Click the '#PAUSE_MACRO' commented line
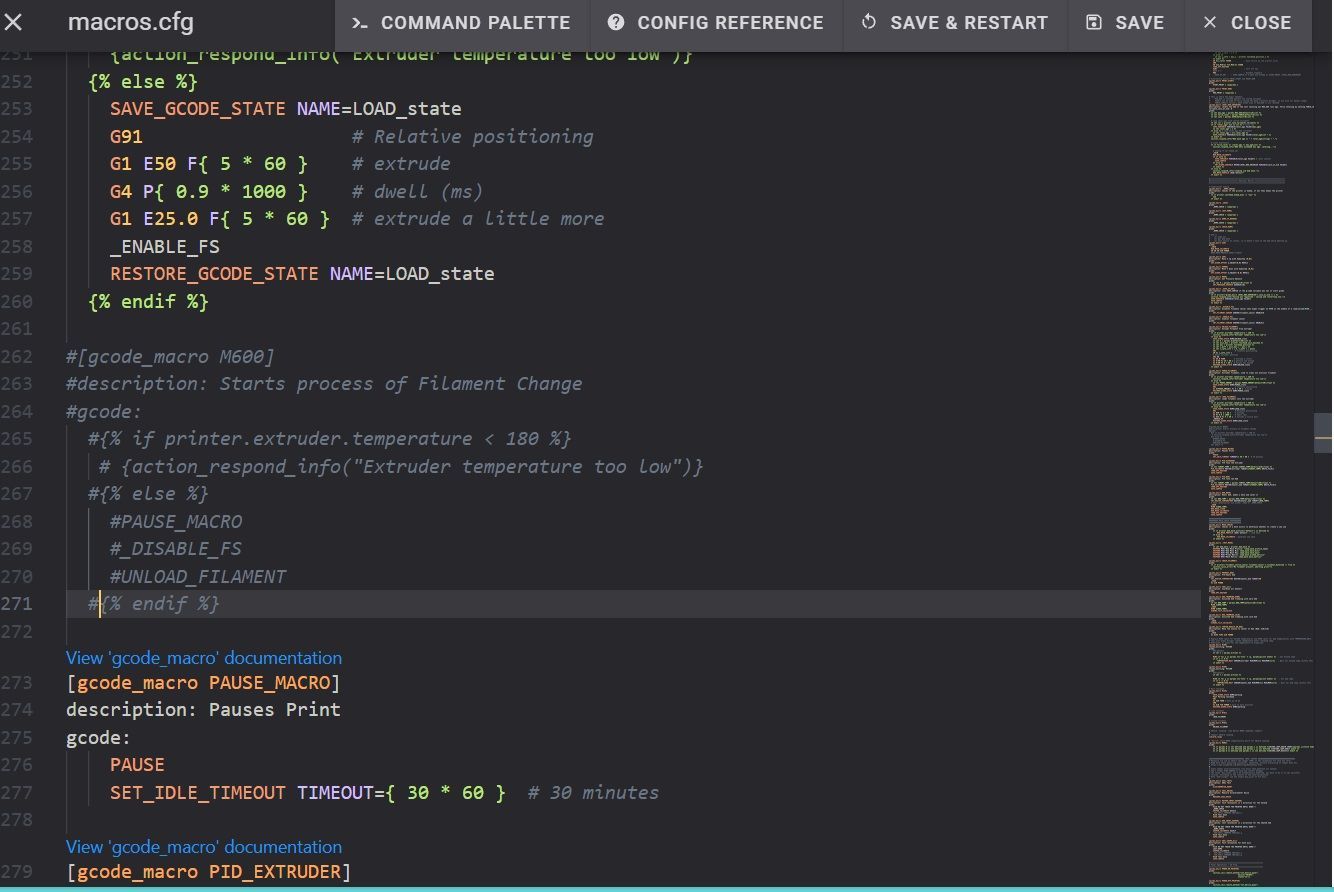This screenshot has width=1334, height=892. (176, 521)
